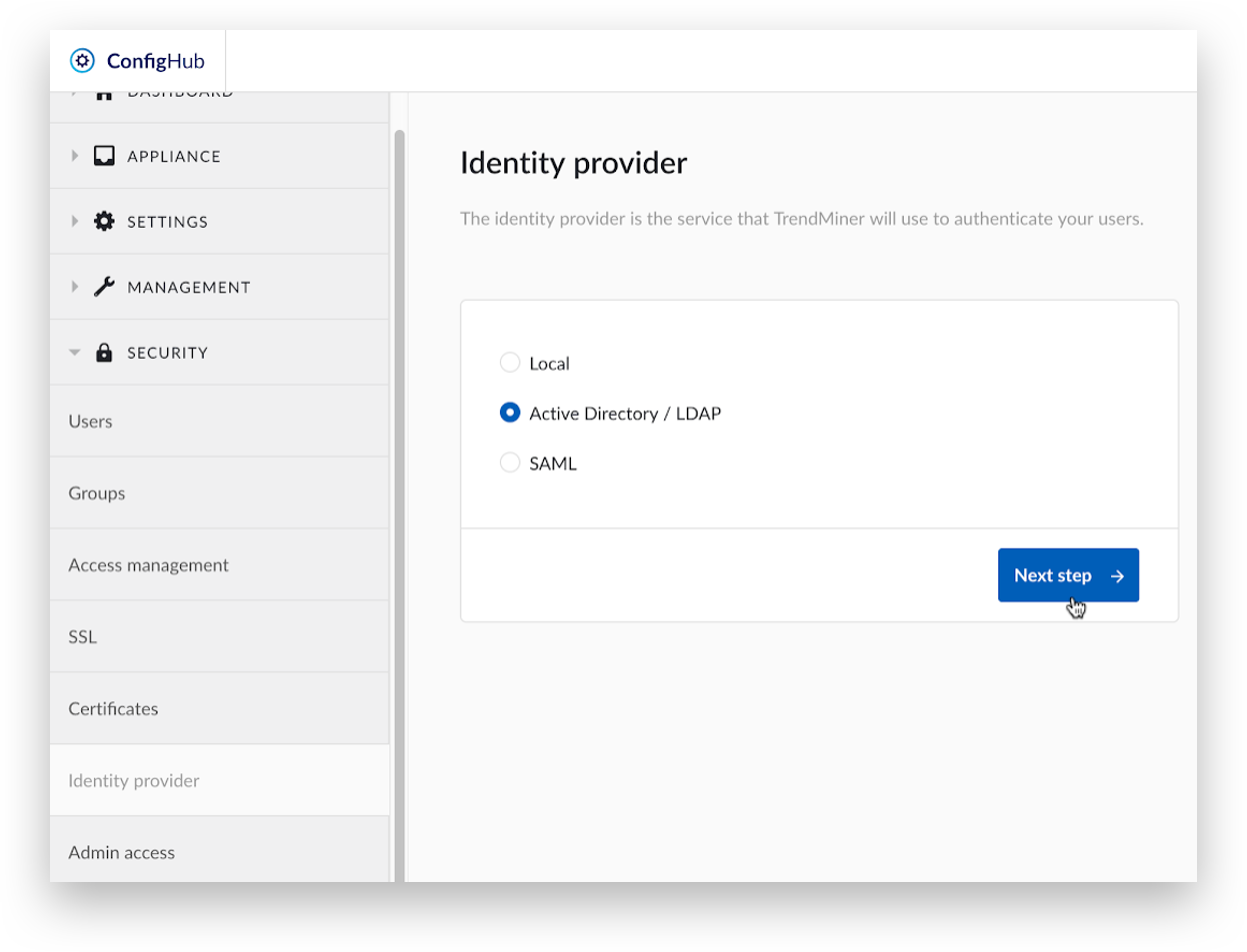Open the Users menu item
Screen dimensions: 1247x952
click(219, 421)
